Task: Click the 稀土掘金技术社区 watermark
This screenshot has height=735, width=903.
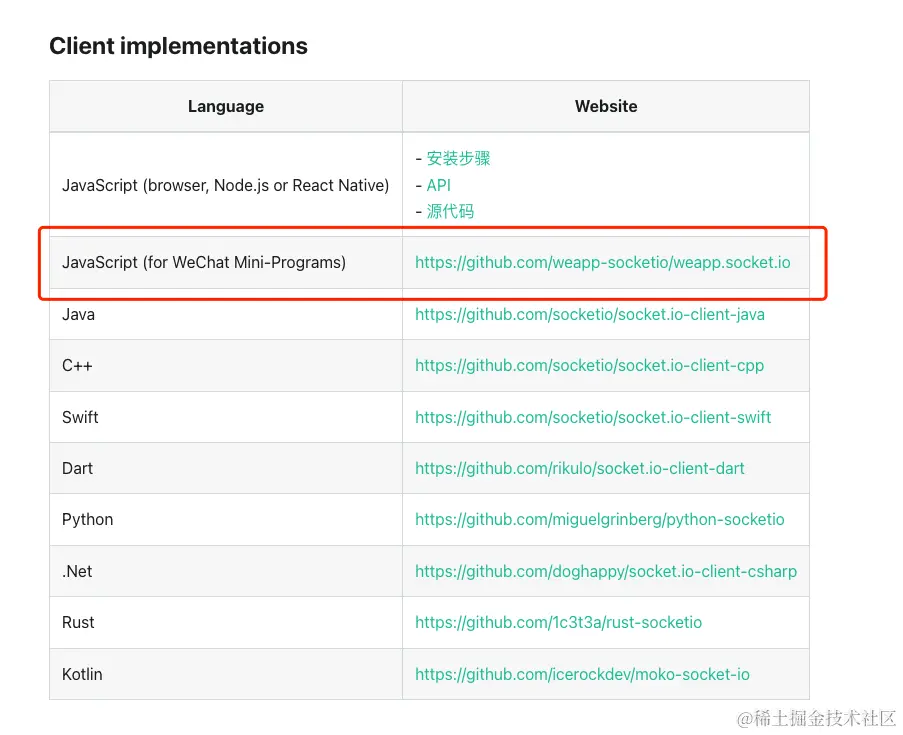Action: 816,718
